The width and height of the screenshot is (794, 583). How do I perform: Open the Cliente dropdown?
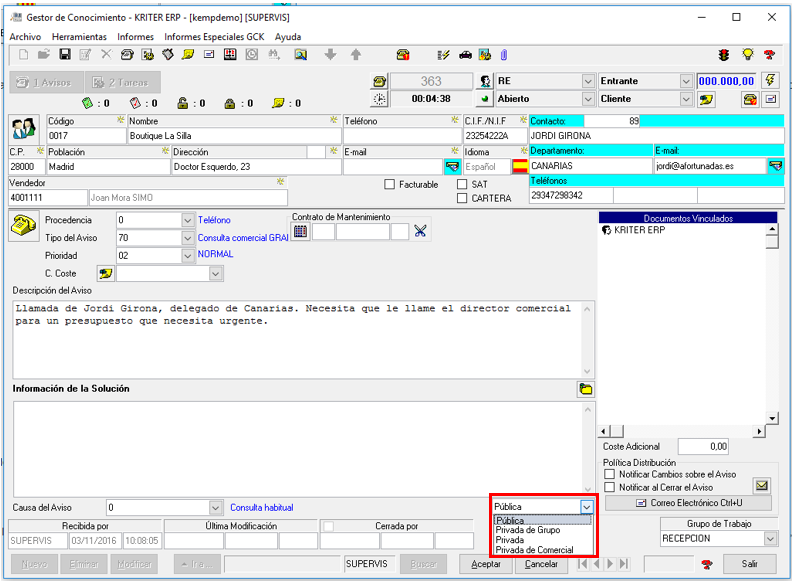(686, 99)
